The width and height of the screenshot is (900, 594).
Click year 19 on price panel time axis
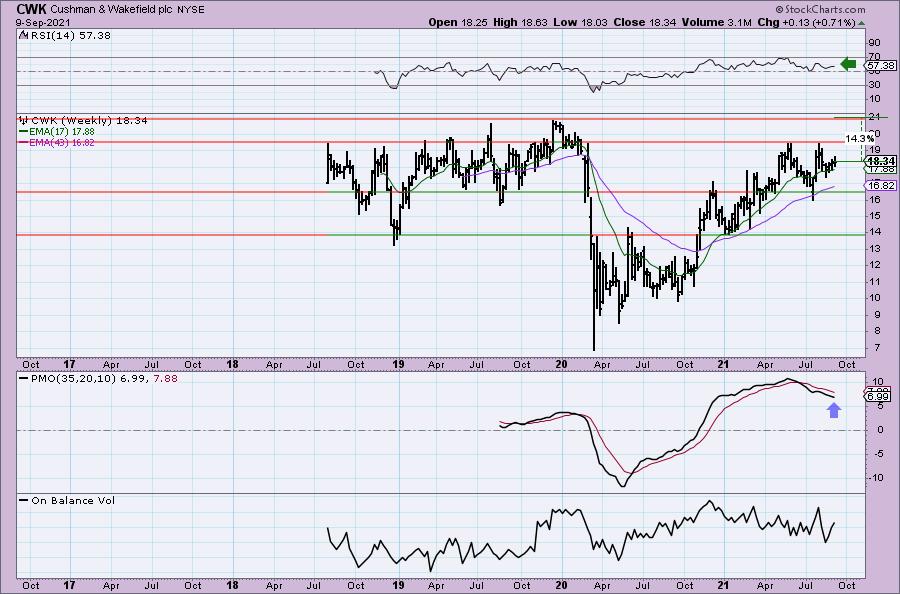click(x=398, y=364)
